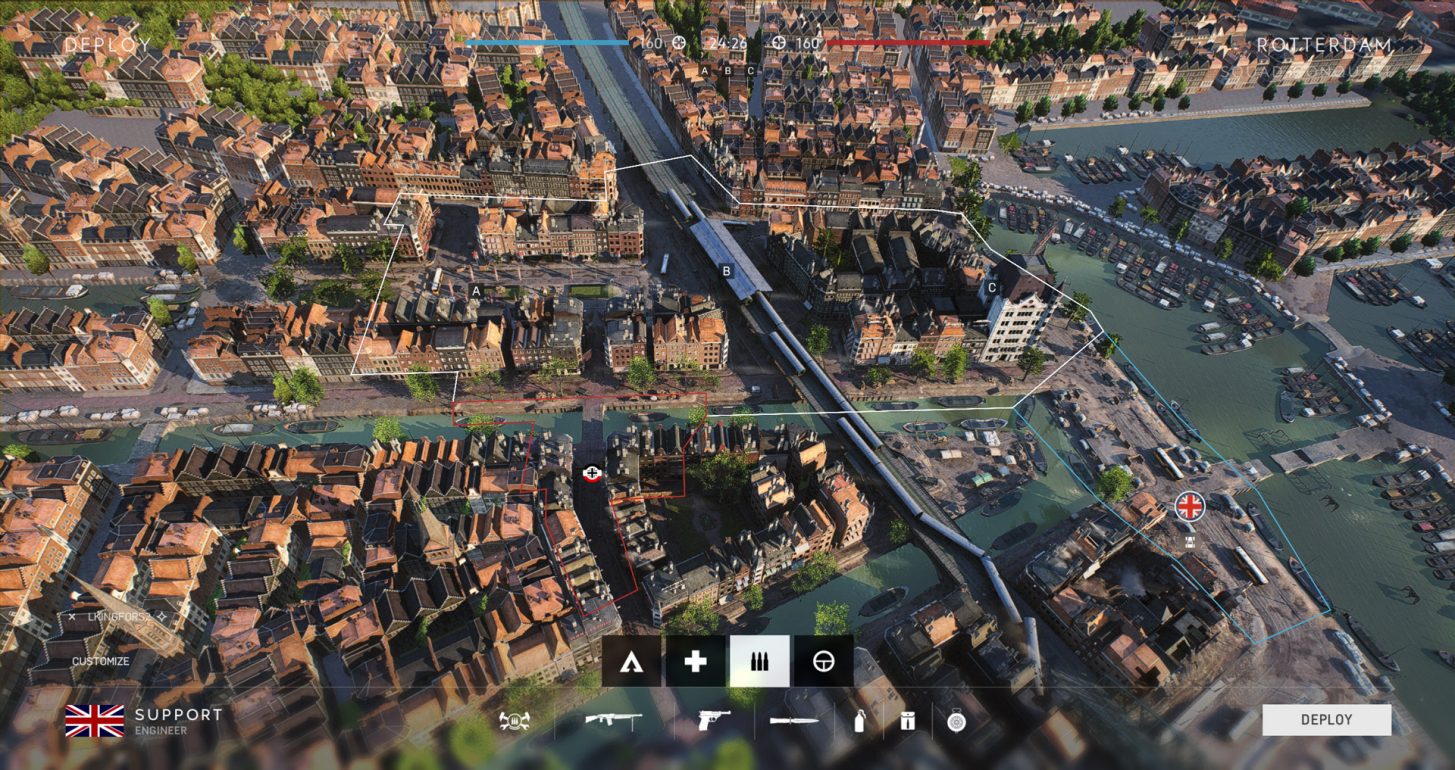Screen dimensions: 1455x770
Task: Select the Recon class crosshair icon
Action: tap(823, 661)
